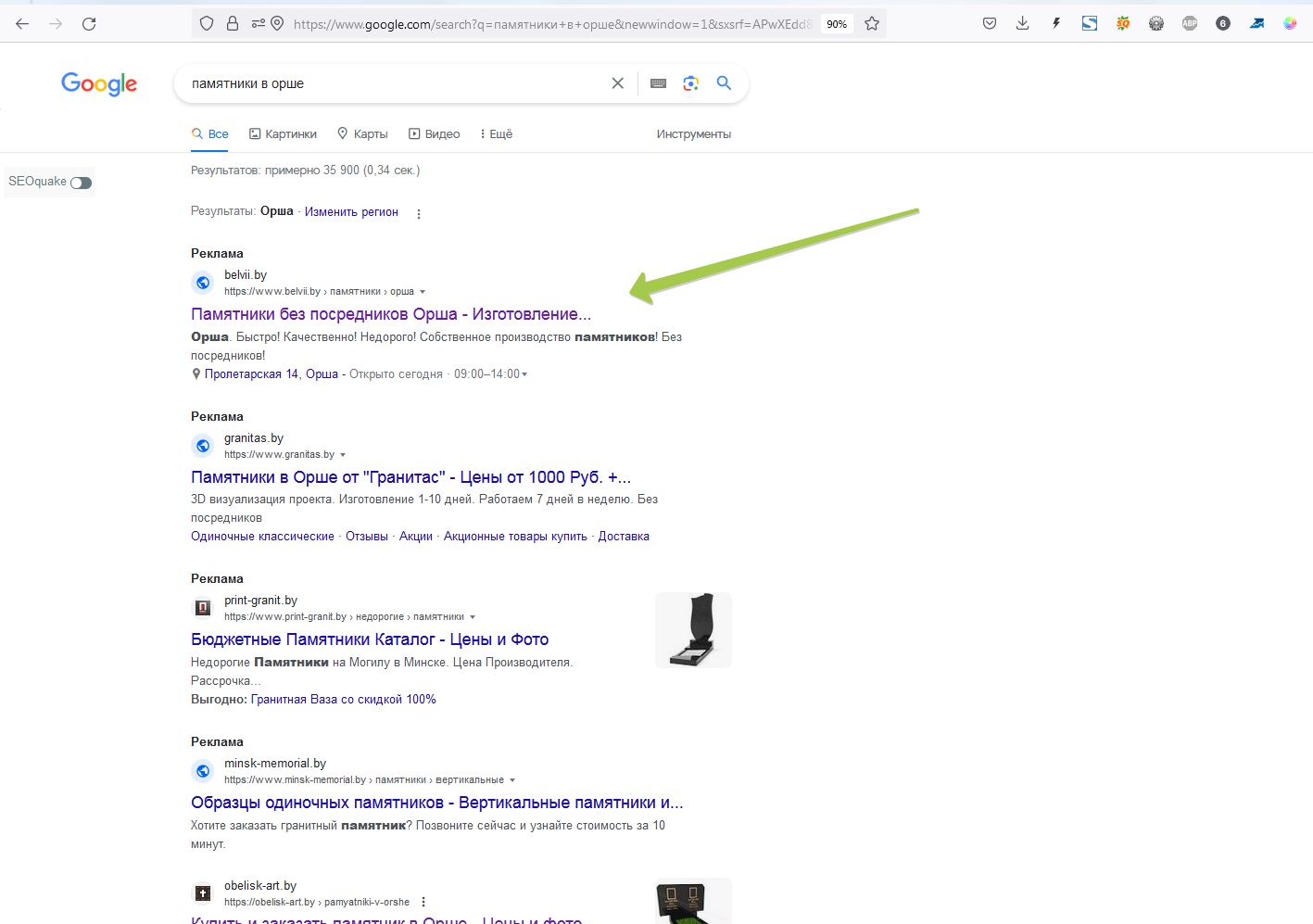Click into the Google search input field
Screen dimensions: 1313x924
[x=394, y=83]
